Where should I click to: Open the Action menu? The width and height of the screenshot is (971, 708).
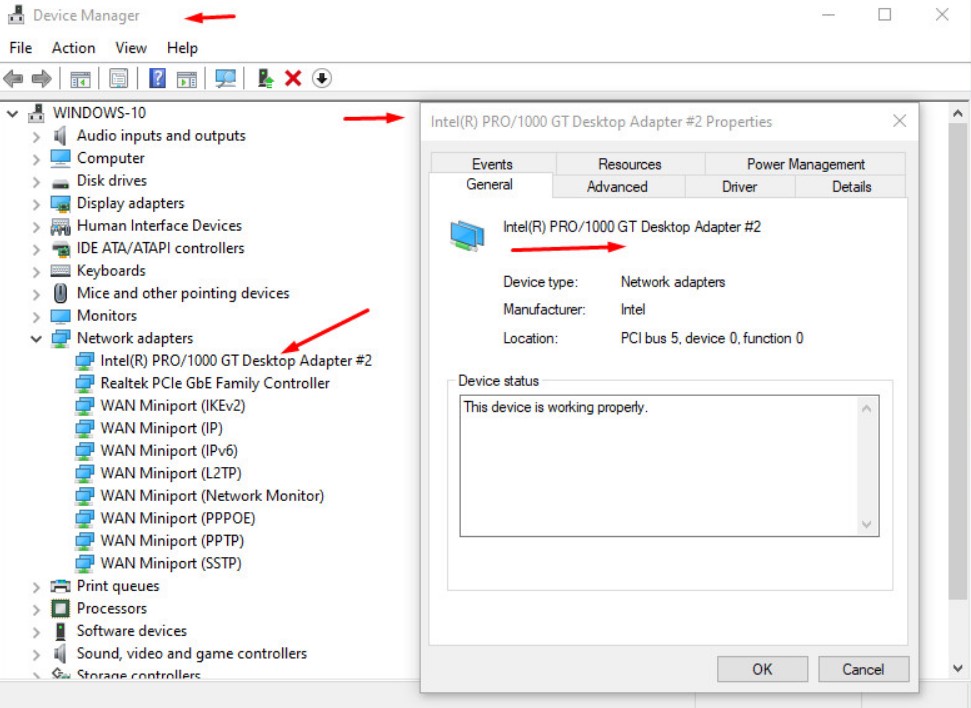[74, 48]
